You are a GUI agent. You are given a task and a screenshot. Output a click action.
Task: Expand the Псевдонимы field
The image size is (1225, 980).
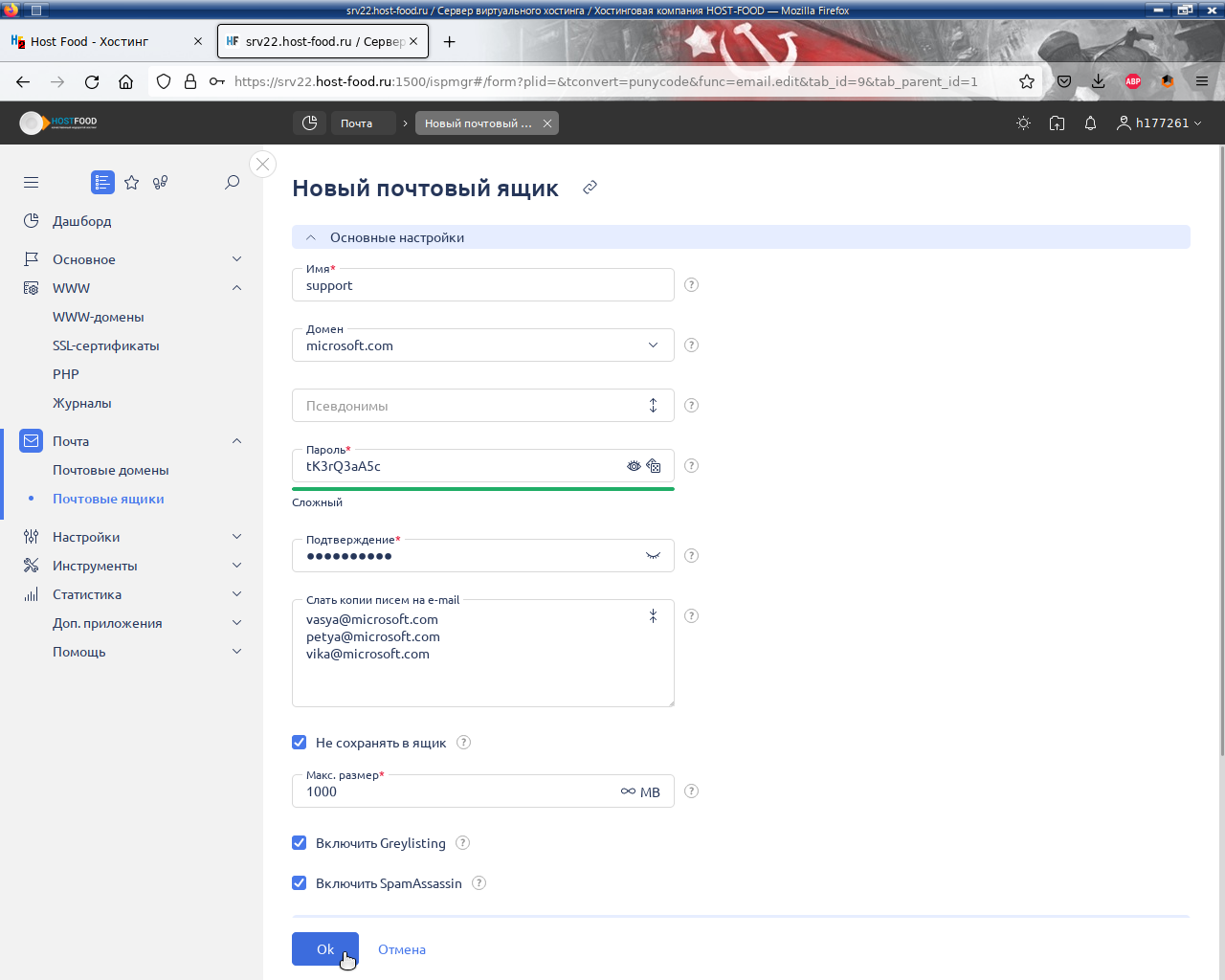pyautogui.click(x=653, y=406)
